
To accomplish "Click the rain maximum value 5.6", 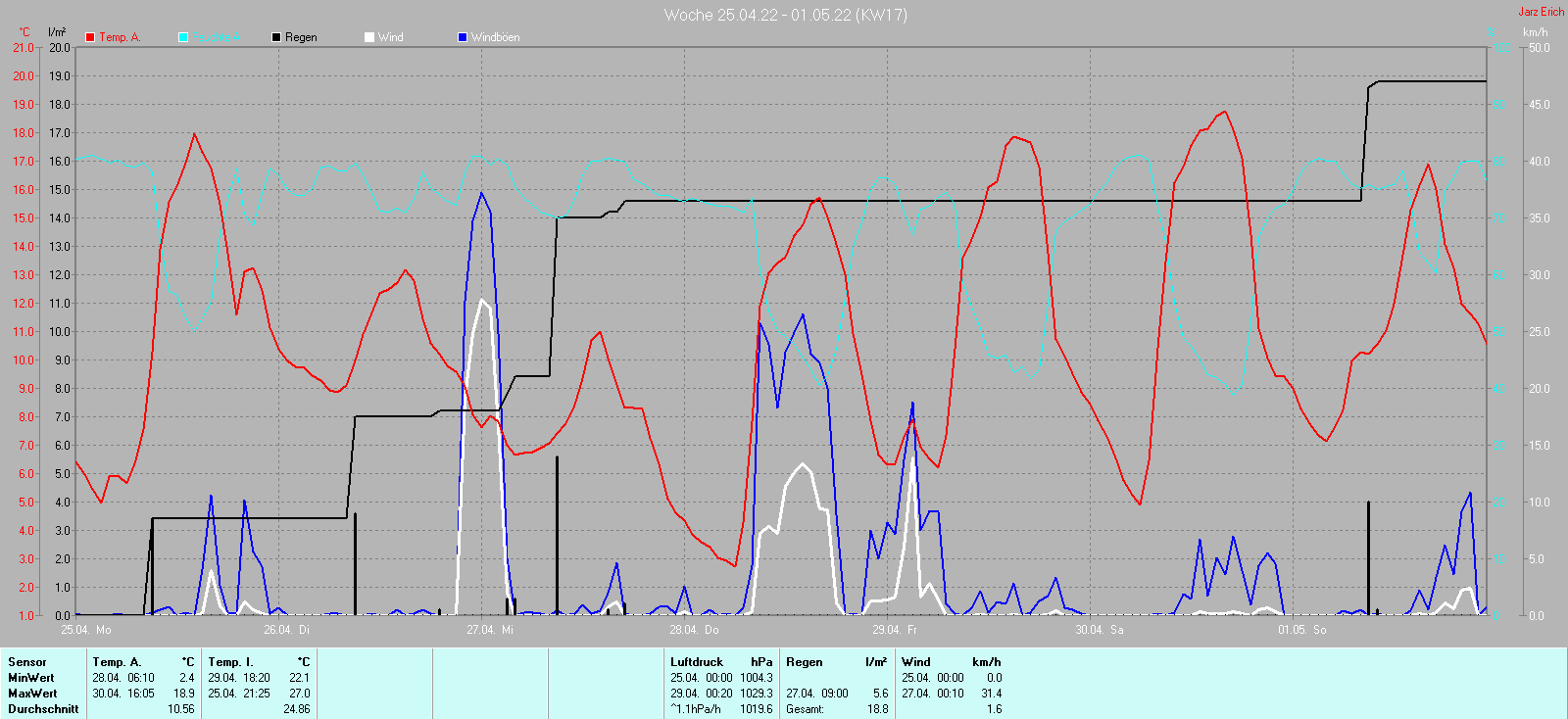I will [881, 694].
